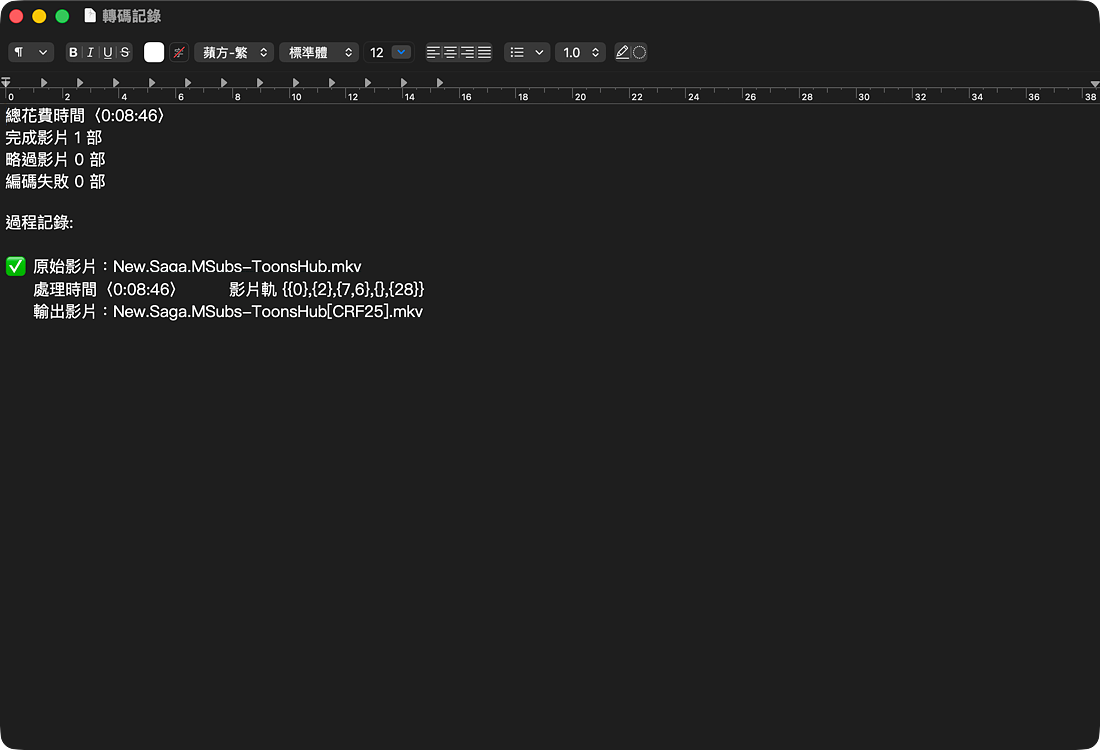Open the list bullets and numbering menu

click(527, 52)
